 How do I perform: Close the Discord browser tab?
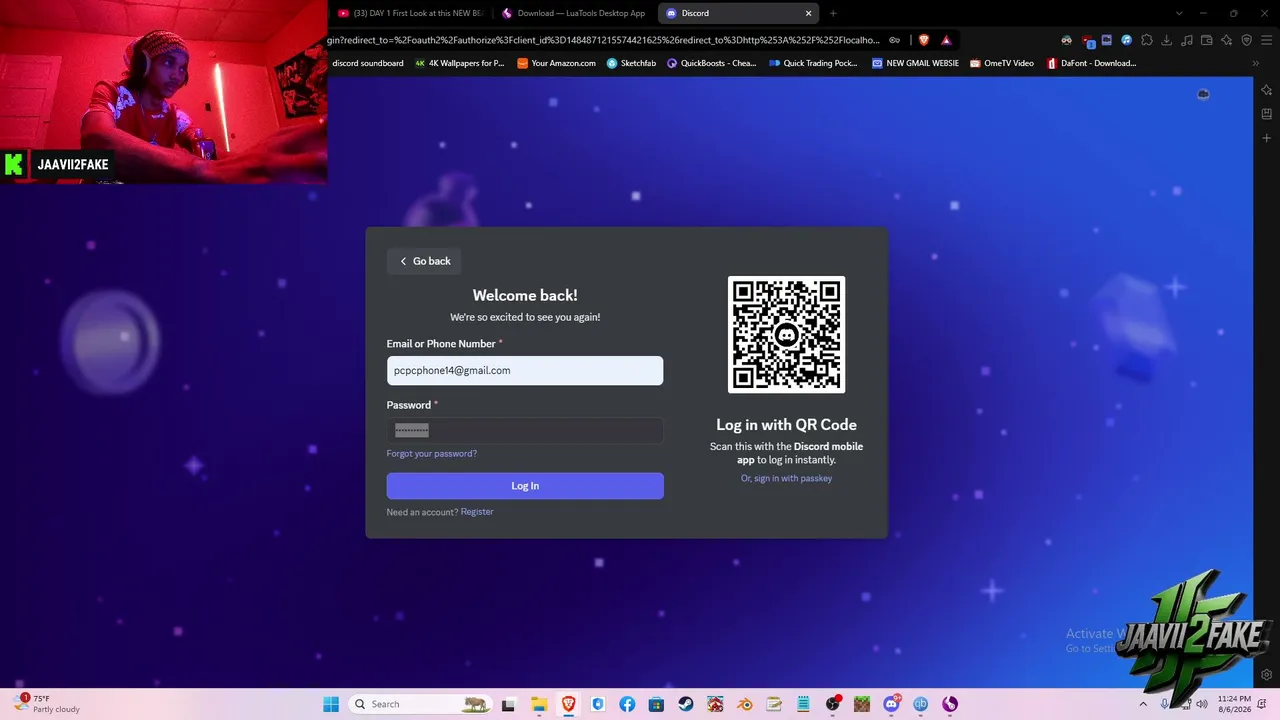(808, 13)
